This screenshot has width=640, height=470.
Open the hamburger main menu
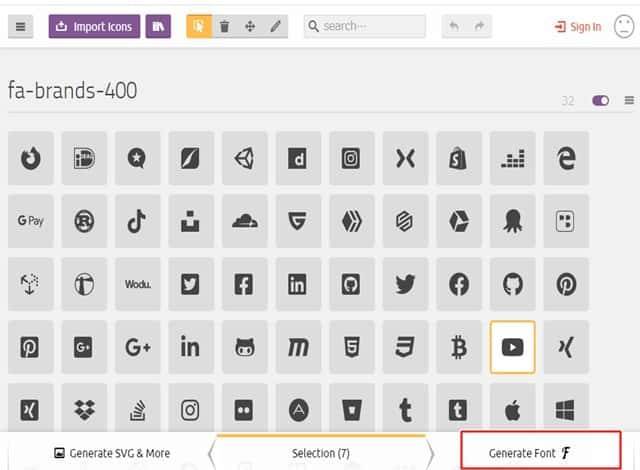coord(20,27)
